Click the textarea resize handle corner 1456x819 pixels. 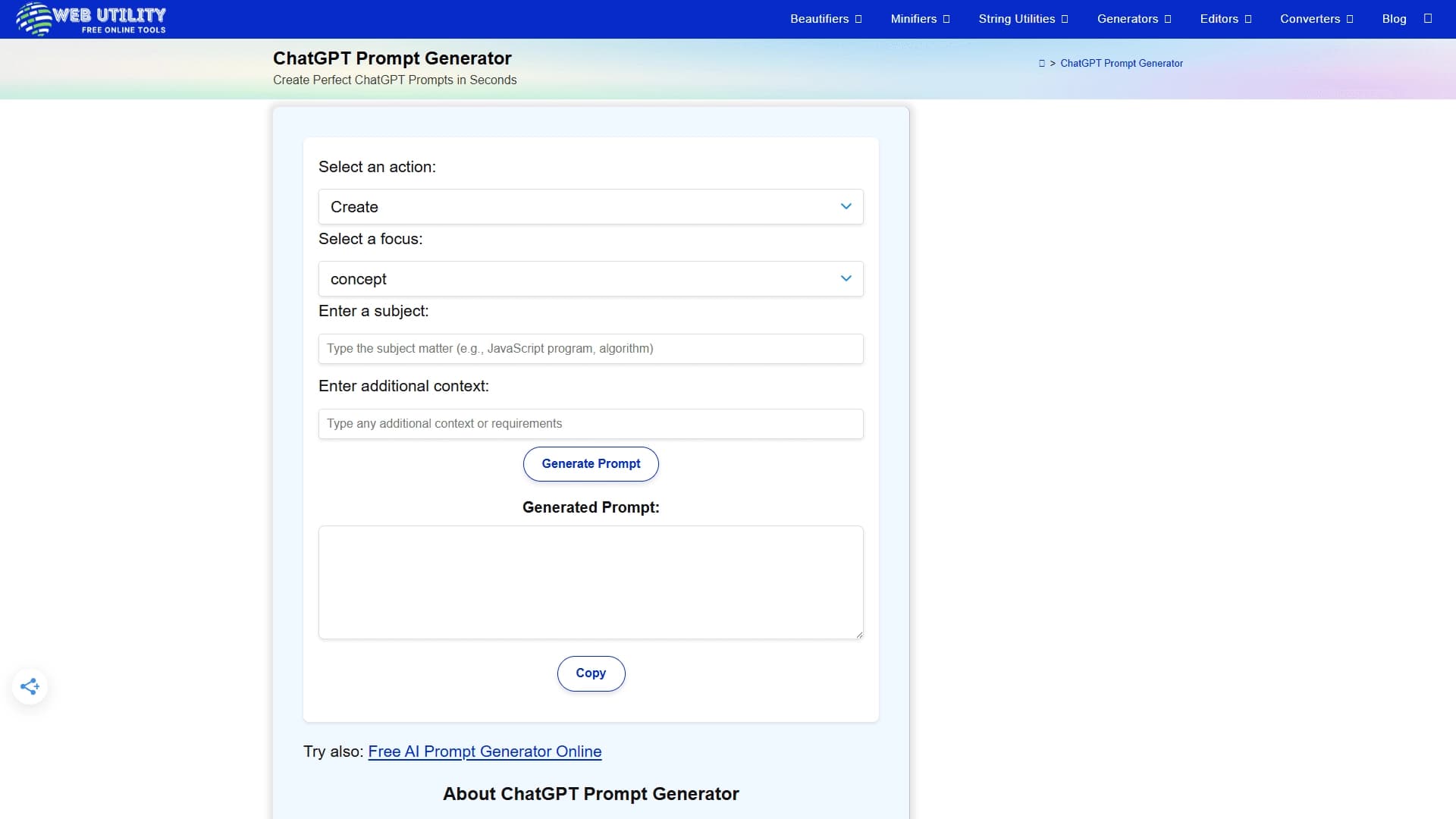coord(858,635)
